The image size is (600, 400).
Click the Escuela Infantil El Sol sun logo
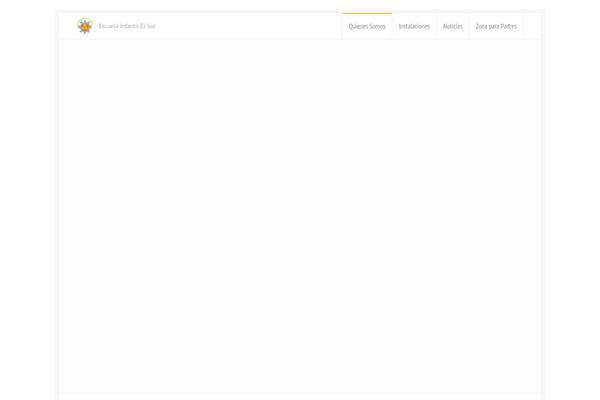[x=85, y=26]
